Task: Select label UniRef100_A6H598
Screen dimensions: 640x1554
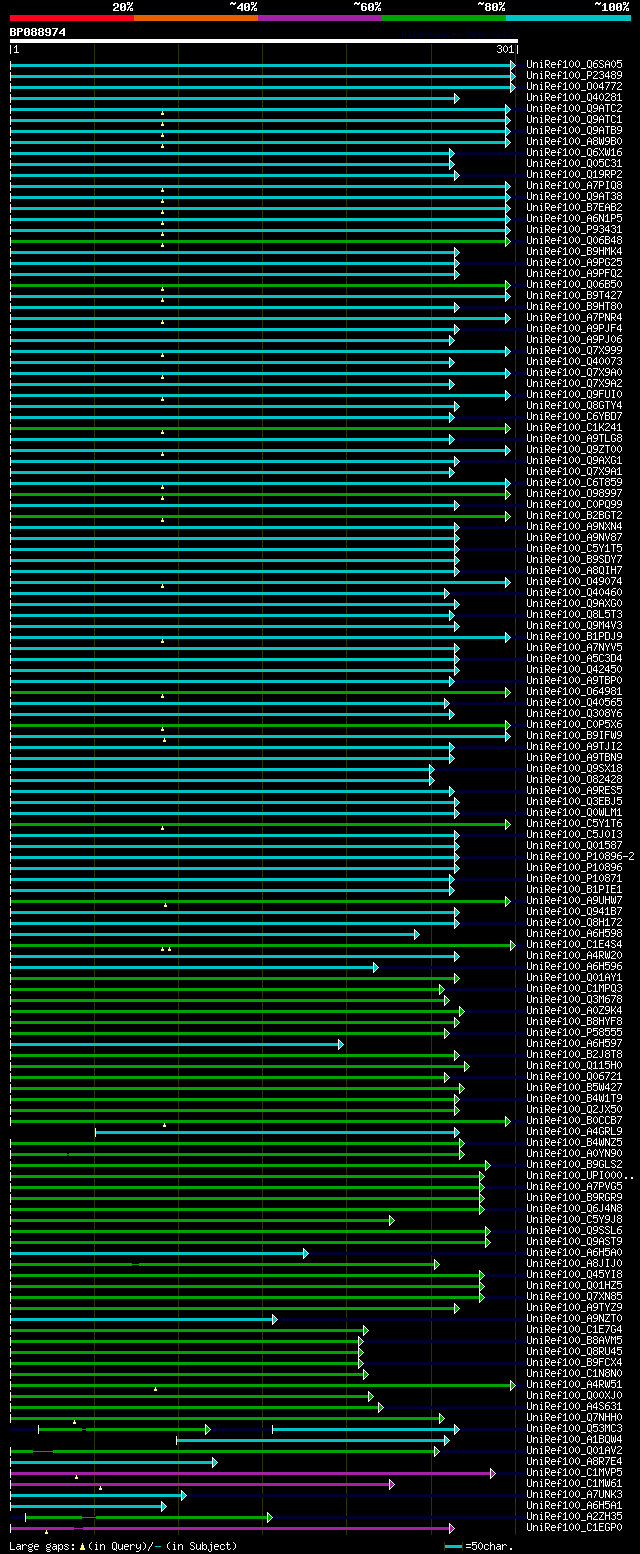Action: click(574, 933)
